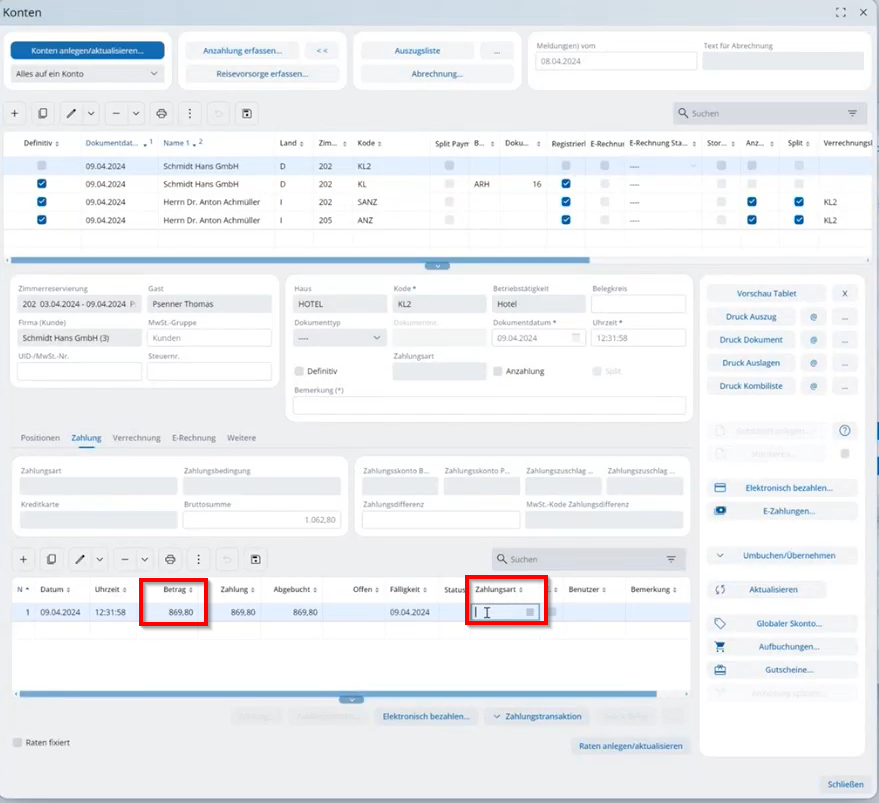This screenshot has height=803, width=879.
Task: Open the help question mark icon
Action: [845, 431]
